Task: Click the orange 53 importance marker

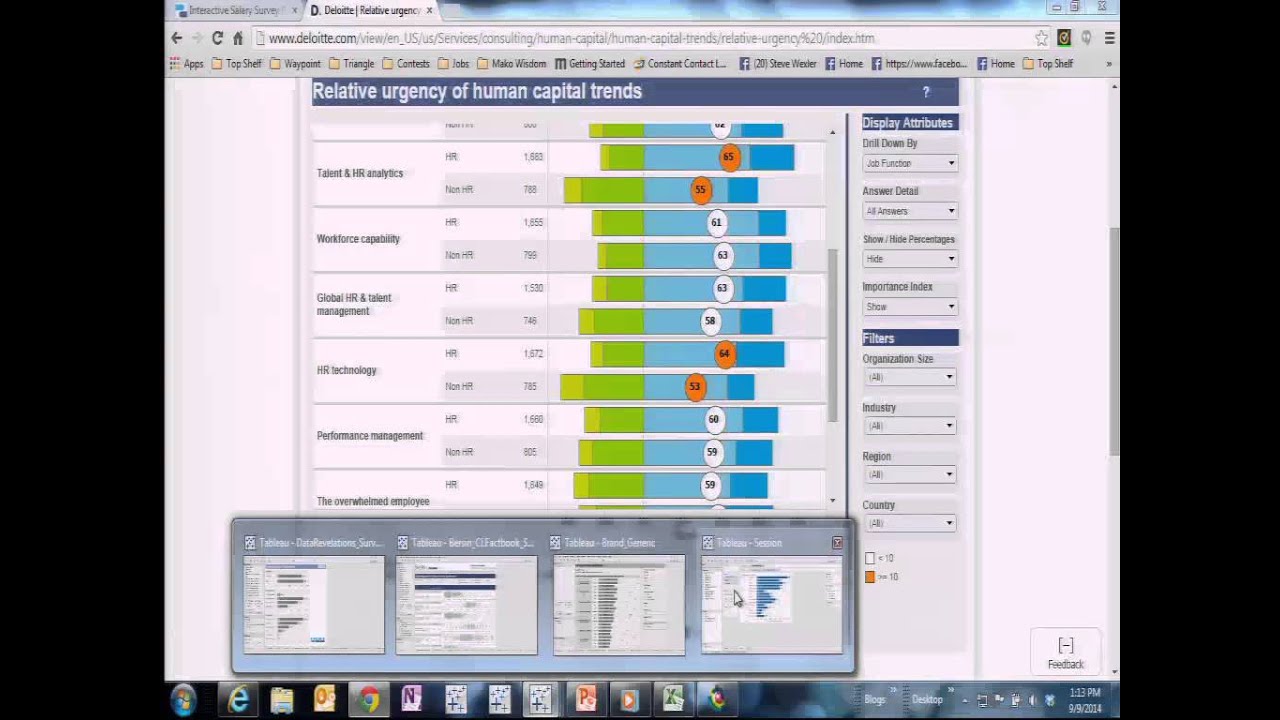Action: 695,387
